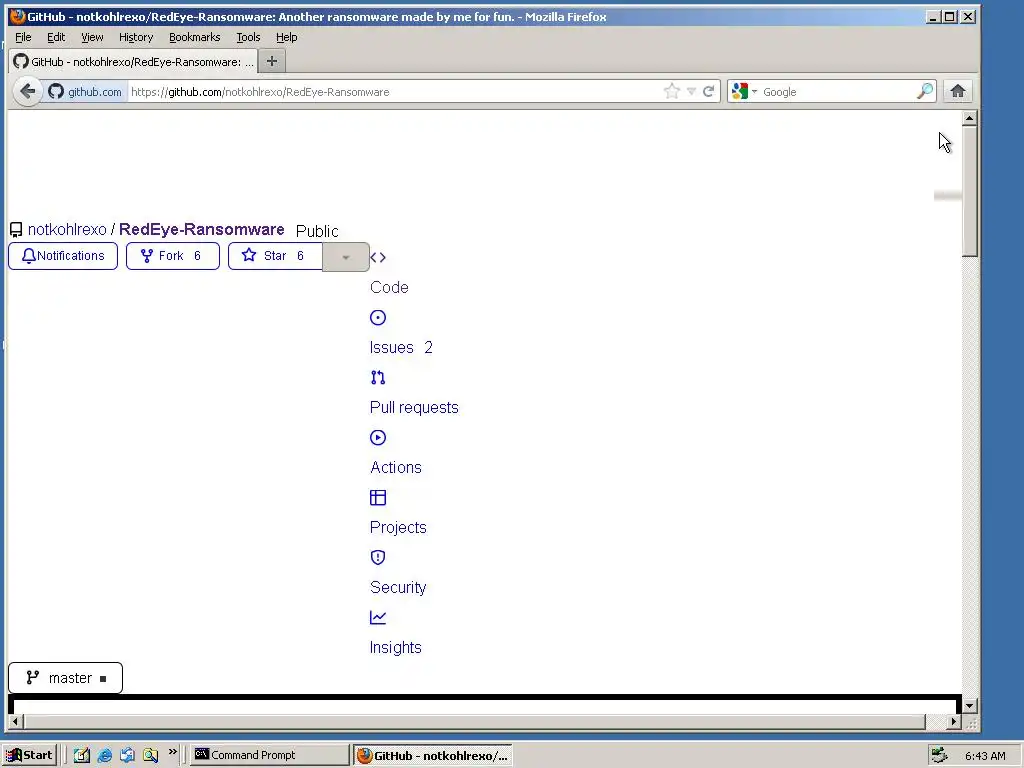The width and height of the screenshot is (1024, 768).
Task: Click the vertical scrollbar up arrow
Action: point(970,119)
